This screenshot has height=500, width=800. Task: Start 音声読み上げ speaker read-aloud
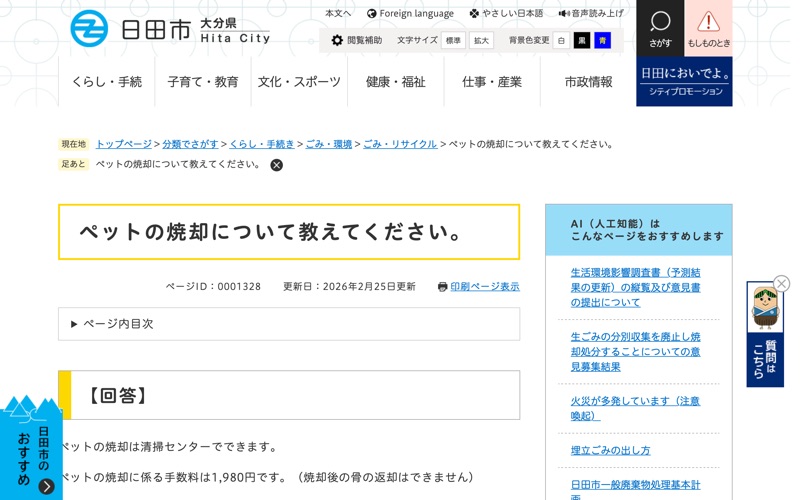point(591,14)
